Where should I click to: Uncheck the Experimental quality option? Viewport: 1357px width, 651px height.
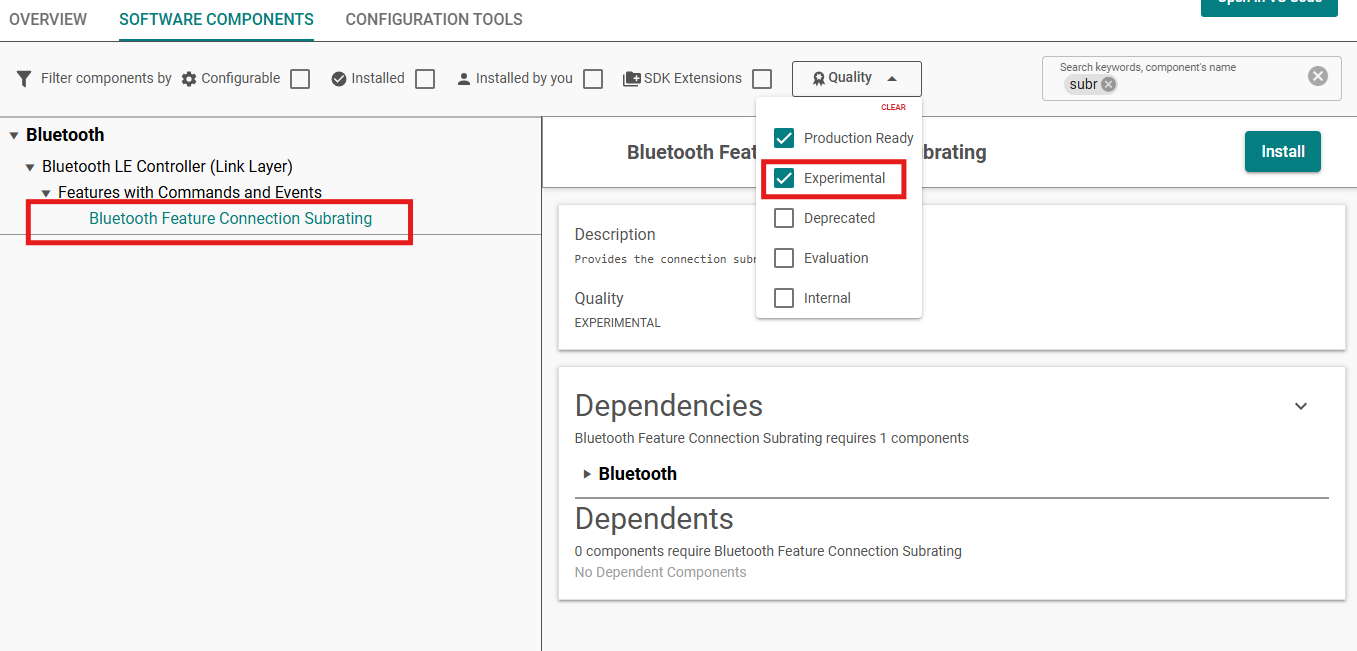[784, 178]
